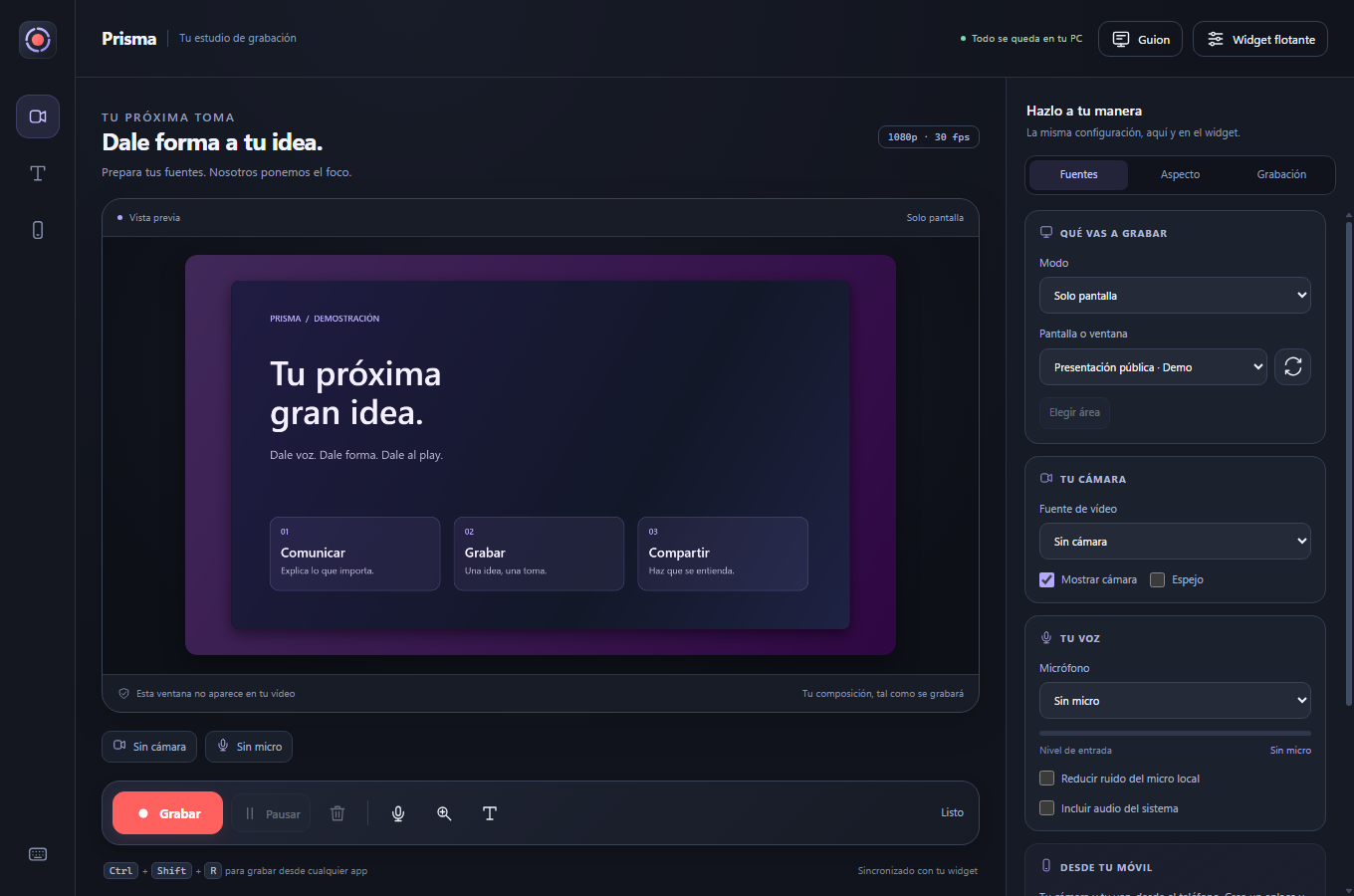This screenshot has width=1354, height=896.
Task: Discard the take with trash icon
Action: tap(338, 813)
